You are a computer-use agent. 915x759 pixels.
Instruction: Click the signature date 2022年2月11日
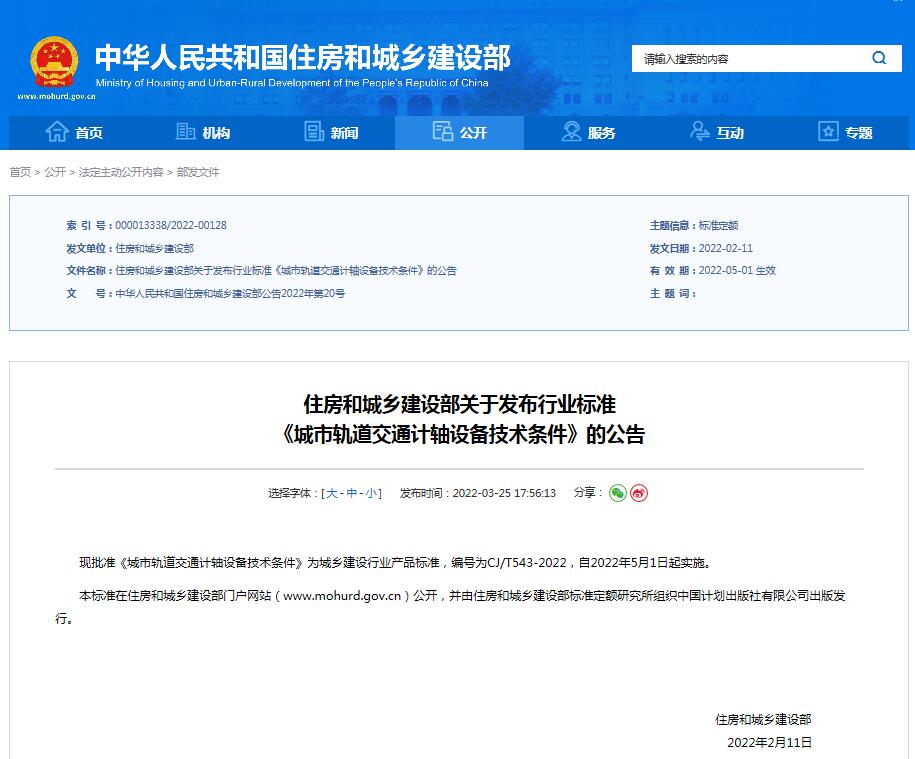(769, 742)
